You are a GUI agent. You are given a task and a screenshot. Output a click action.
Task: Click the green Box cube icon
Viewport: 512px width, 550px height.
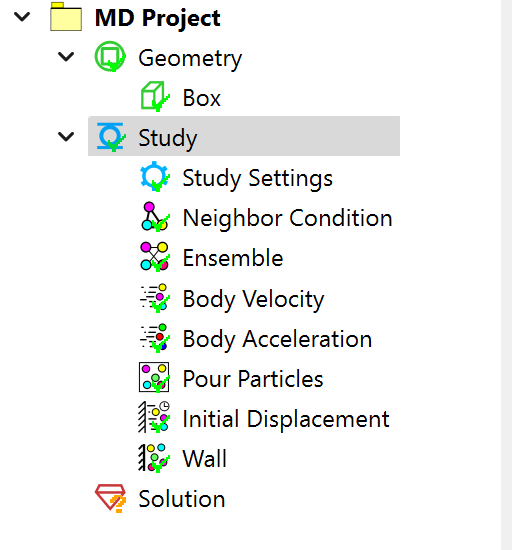coord(155,96)
